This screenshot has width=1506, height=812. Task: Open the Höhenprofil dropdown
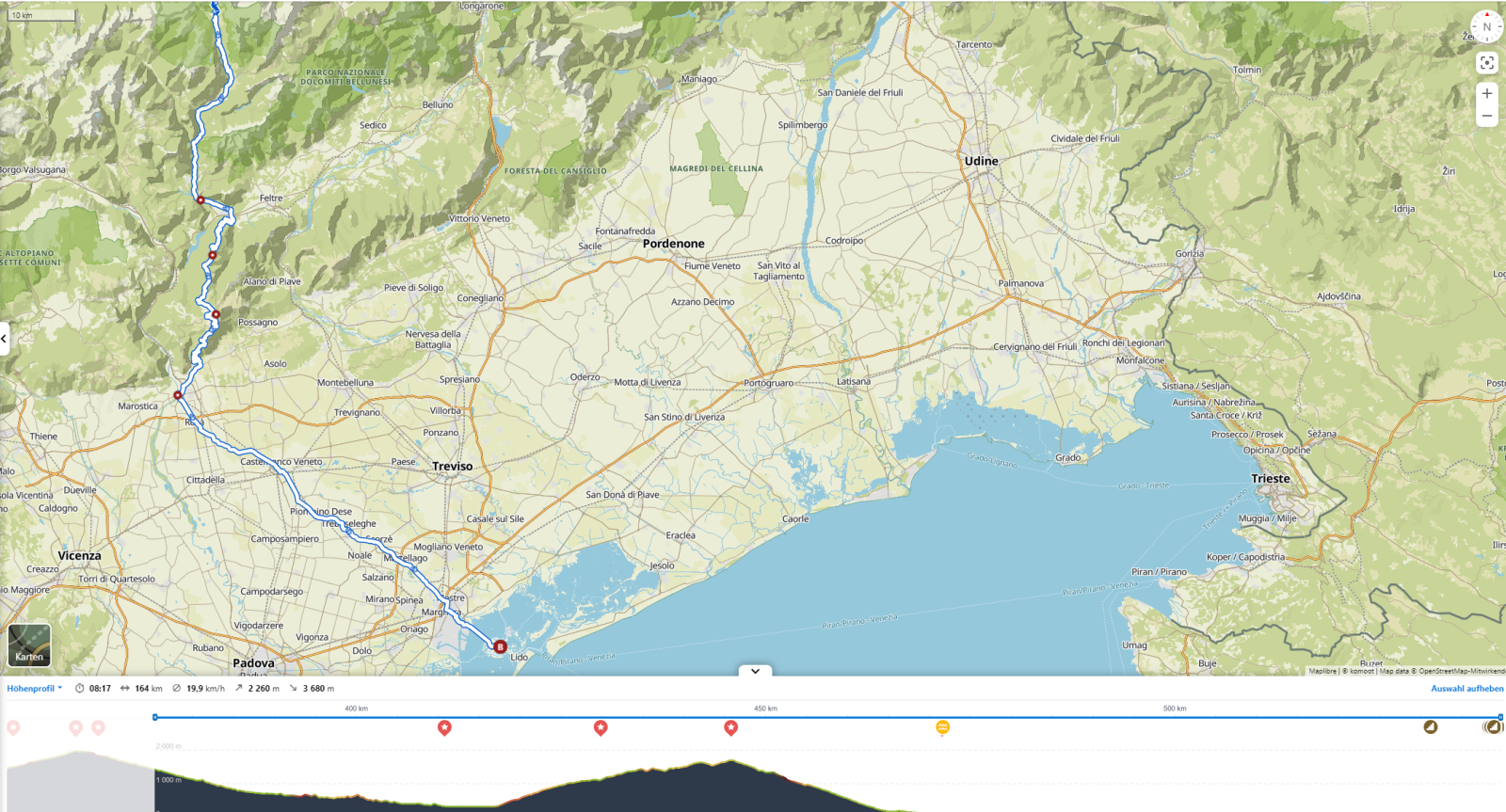coord(34,689)
